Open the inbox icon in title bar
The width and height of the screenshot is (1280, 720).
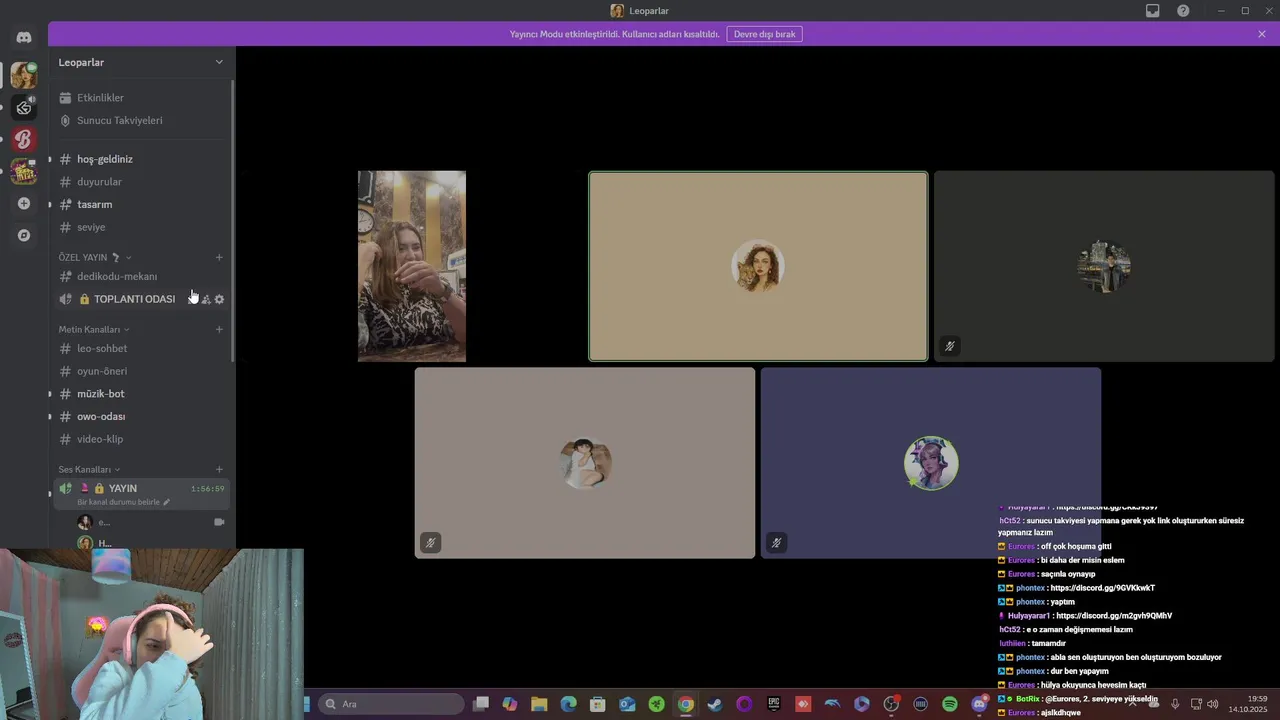coord(1153,11)
